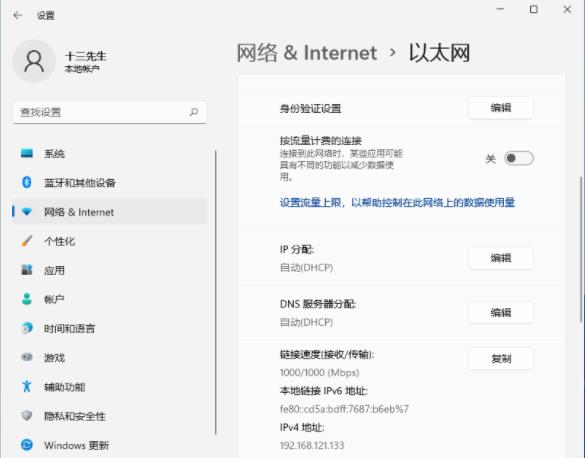Click the 隐私和安全性 shield icon

[x=27, y=415]
